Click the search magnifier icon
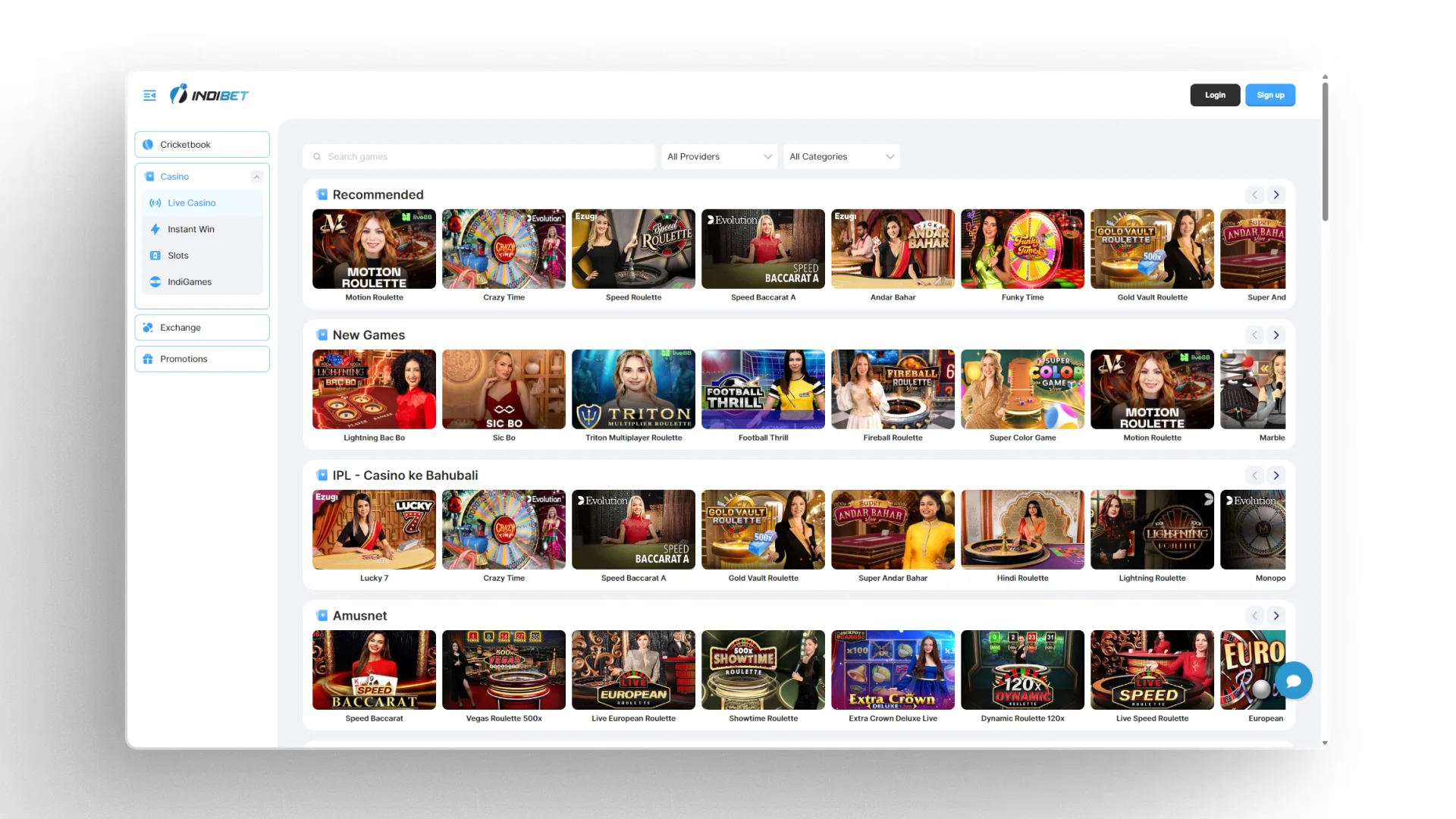 [x=317, y=157]
